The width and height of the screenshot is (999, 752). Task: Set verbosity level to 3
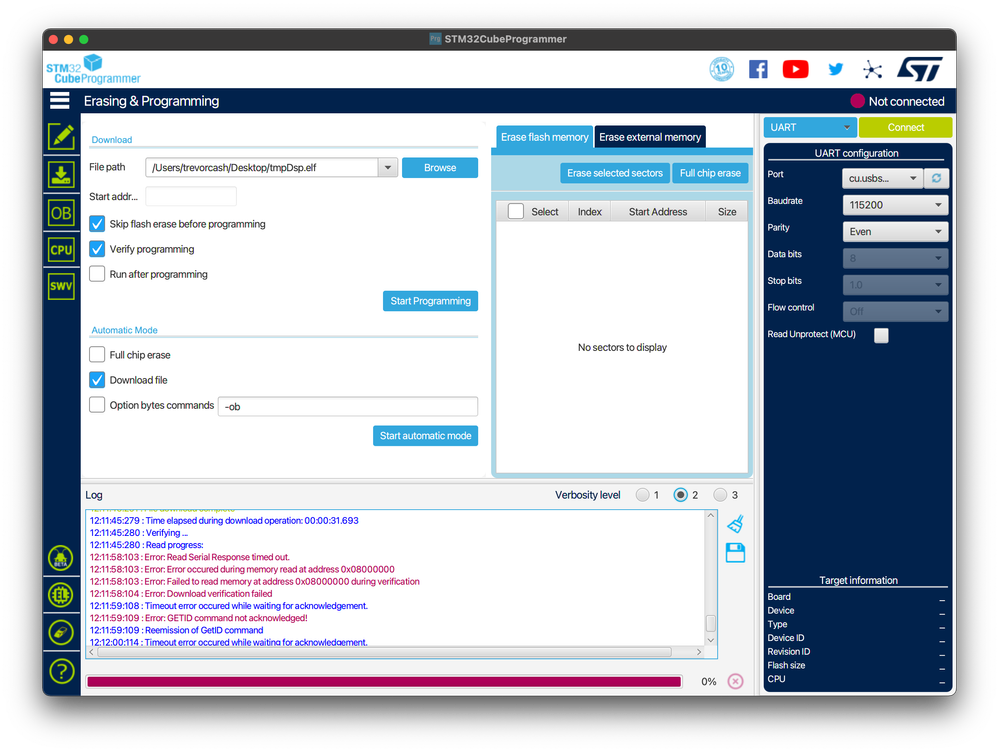coord(720,495)
